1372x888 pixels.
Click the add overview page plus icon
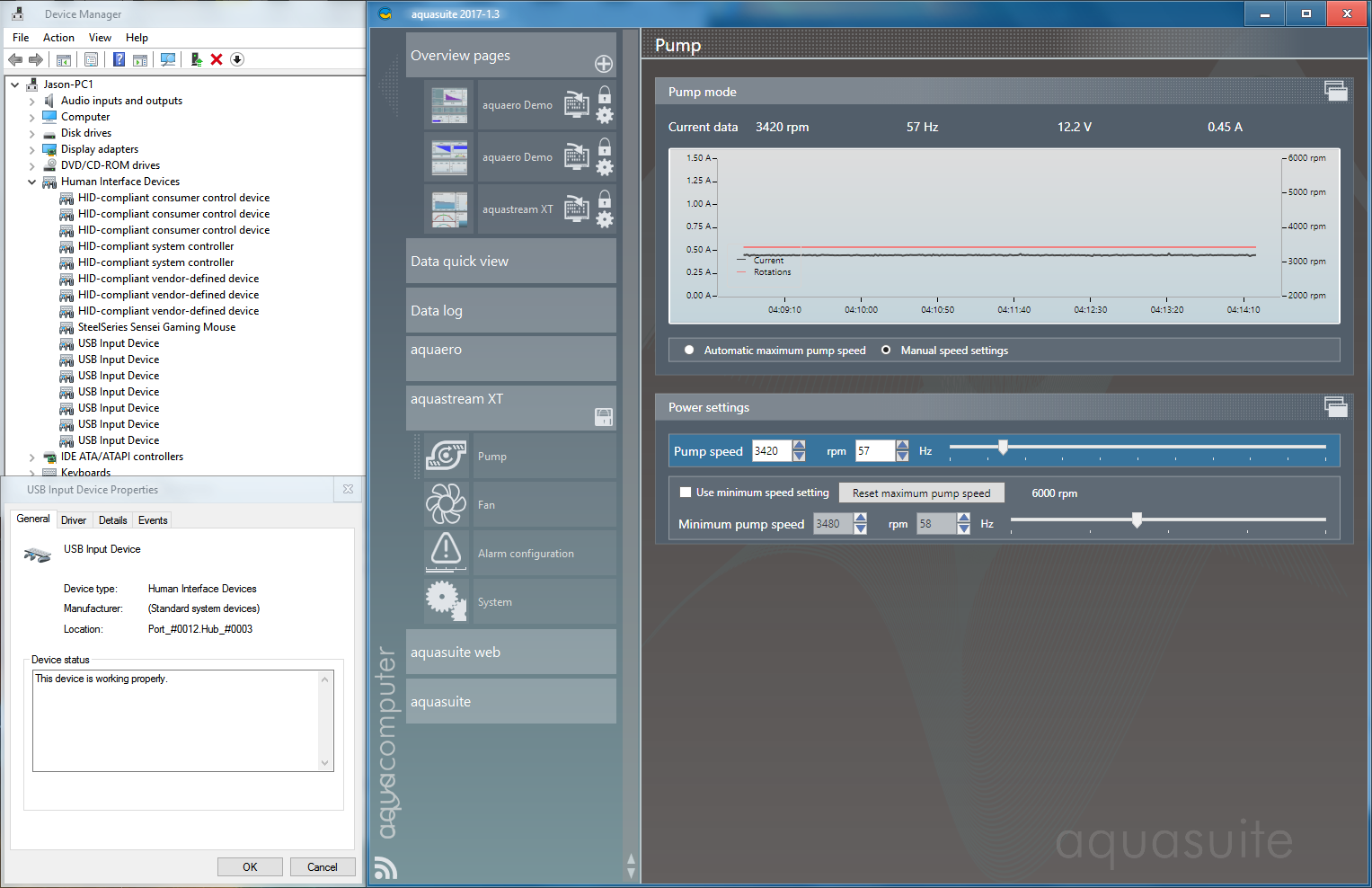[604, 64]
